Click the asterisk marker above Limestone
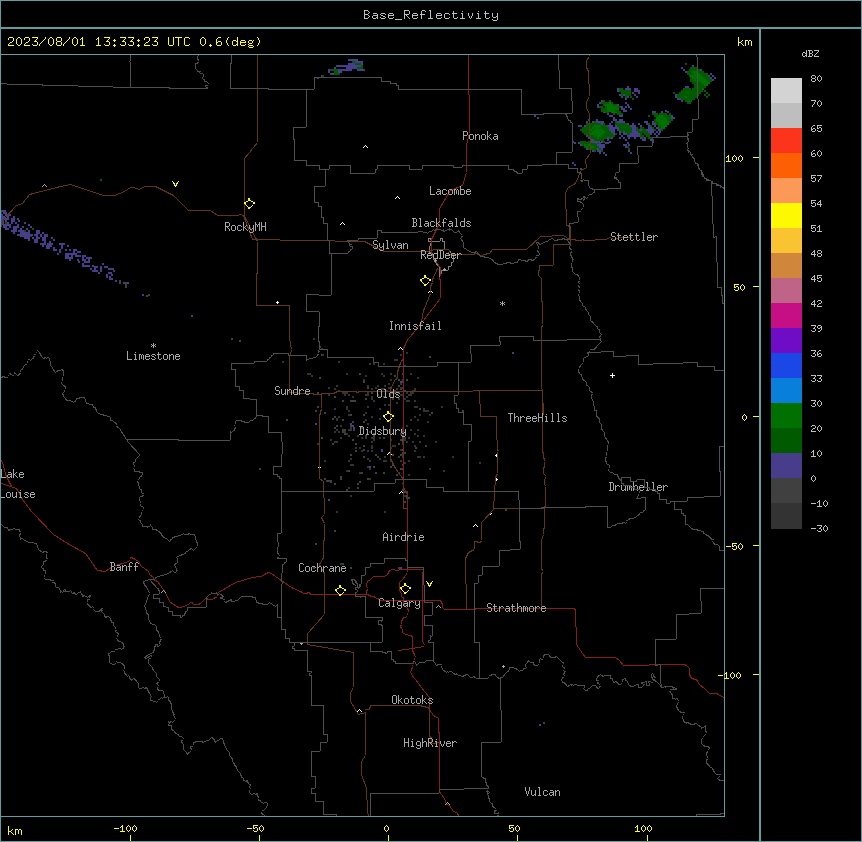 153,345
